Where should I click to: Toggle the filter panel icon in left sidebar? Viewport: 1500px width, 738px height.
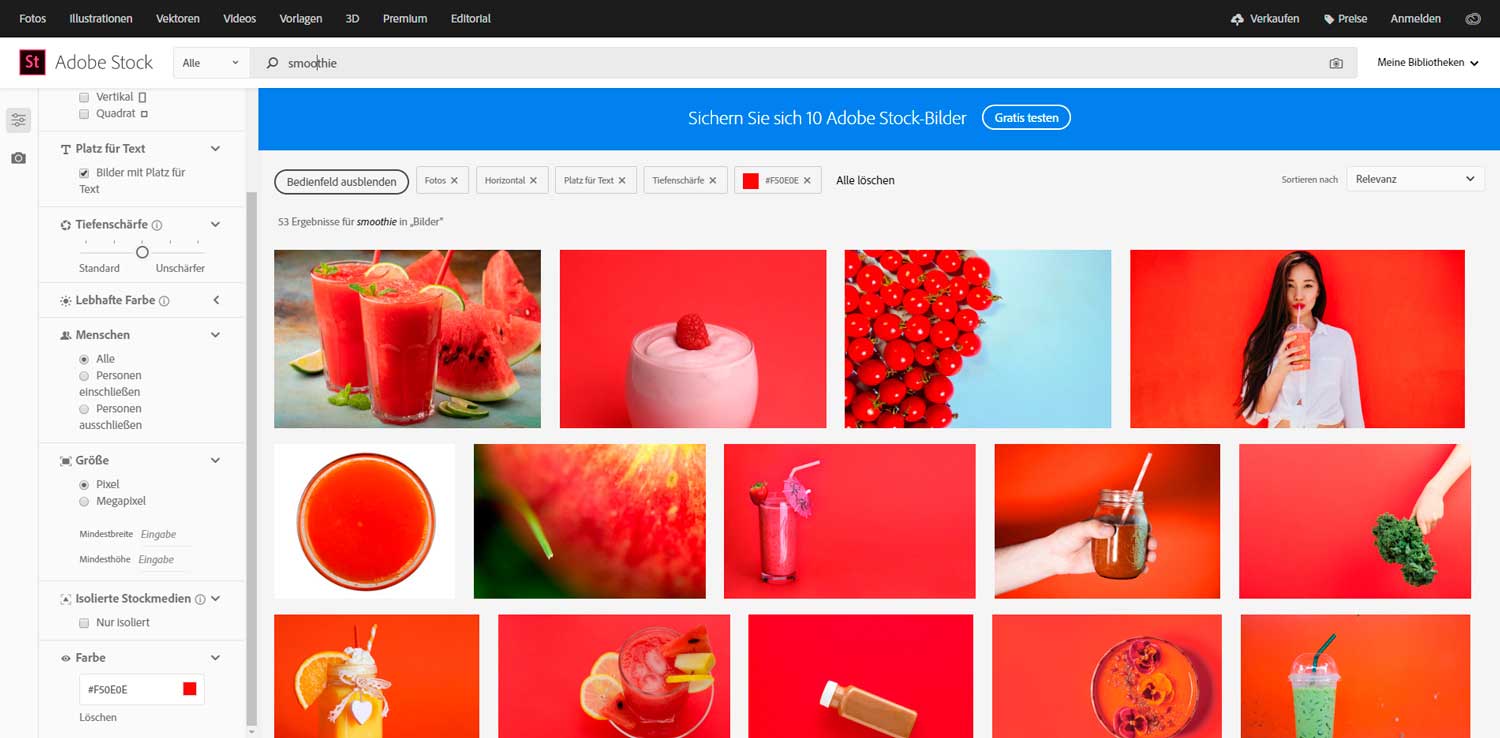tap(18, 120)
